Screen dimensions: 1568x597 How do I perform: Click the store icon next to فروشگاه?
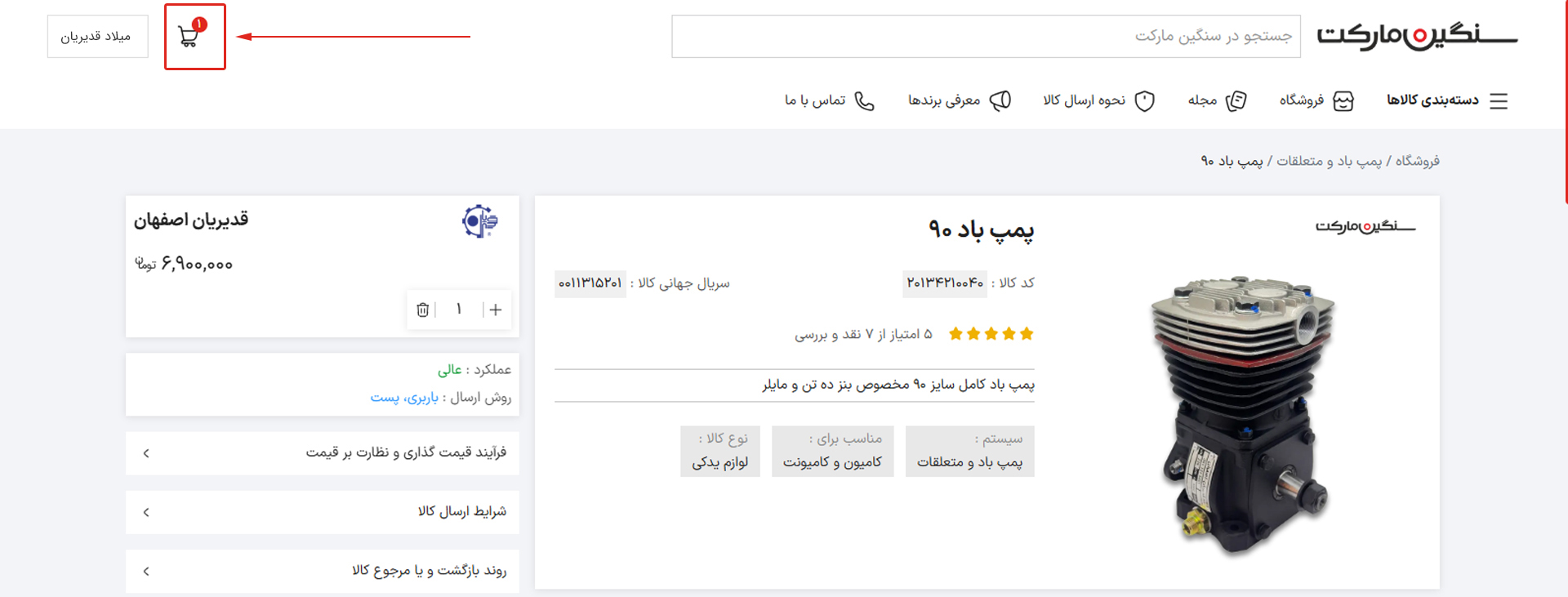(x=1343, y=100)
